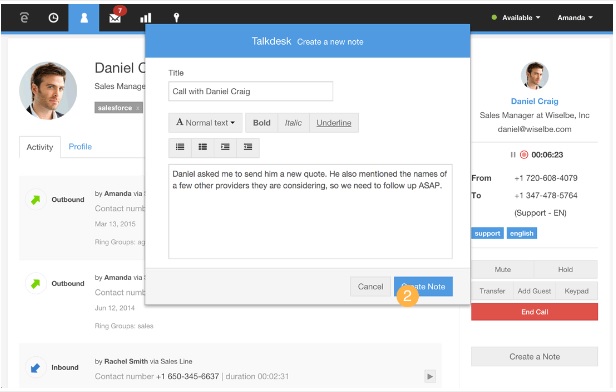Click the pin icon in top bar

click(x=176, y=18)
